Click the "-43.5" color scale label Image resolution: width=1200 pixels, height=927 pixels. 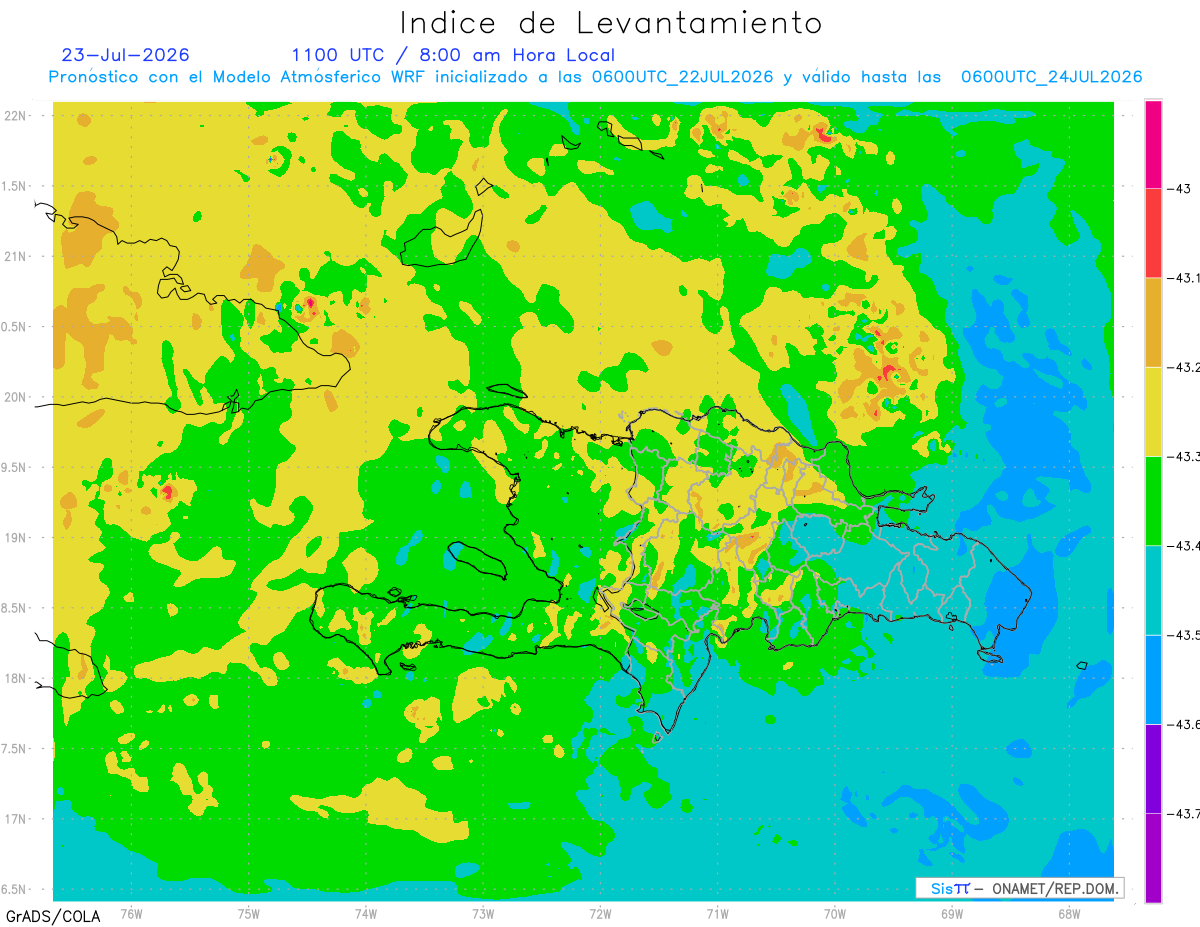tap(1183, 635)
